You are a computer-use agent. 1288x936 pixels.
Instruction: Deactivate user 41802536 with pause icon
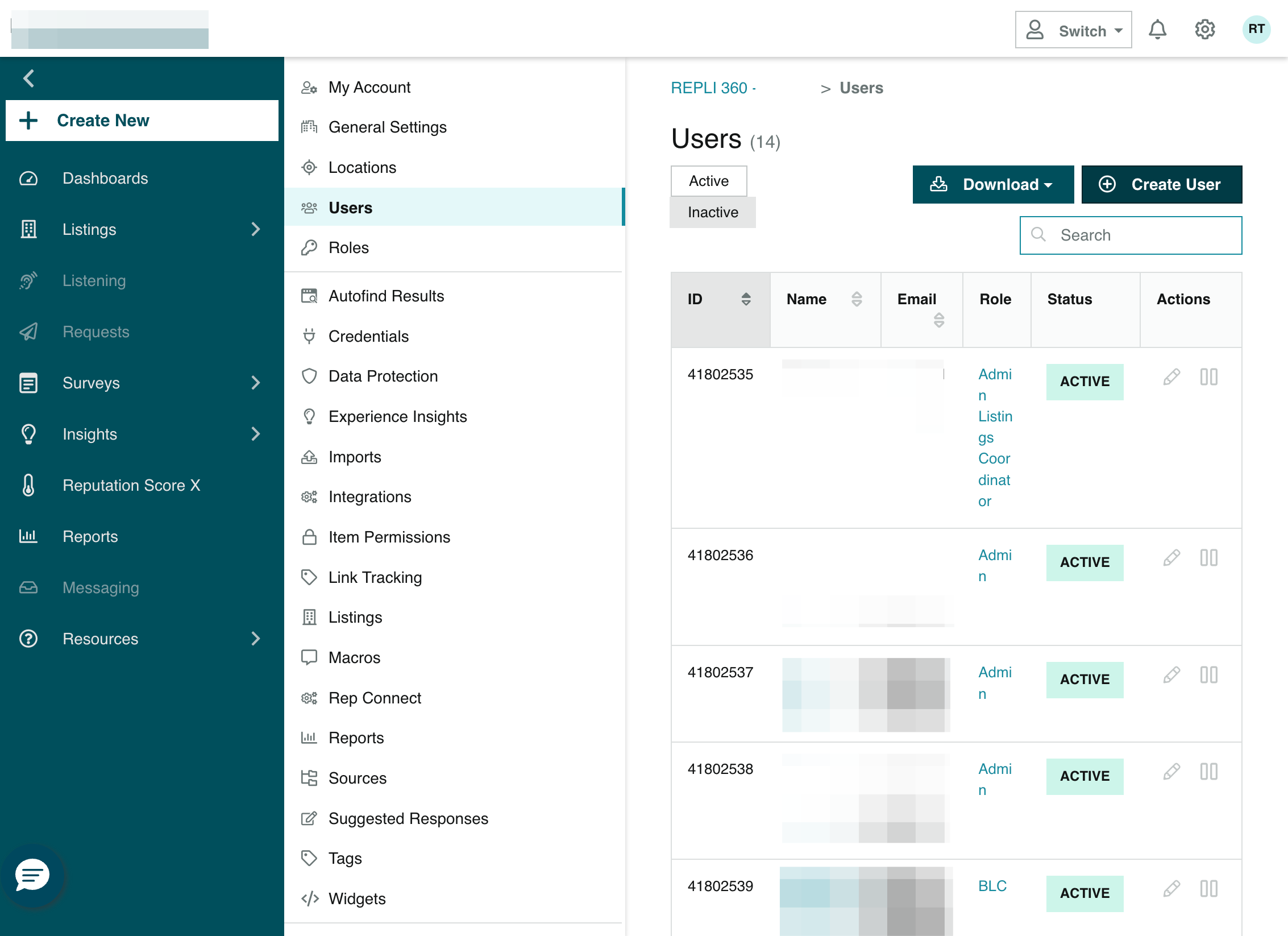point(1209,557)
